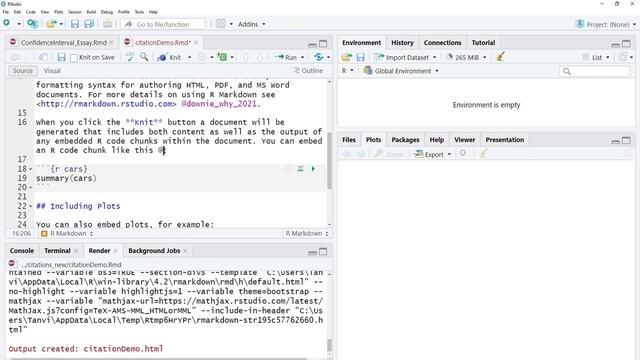Click the Create Project icon

(x=32, y=24)
